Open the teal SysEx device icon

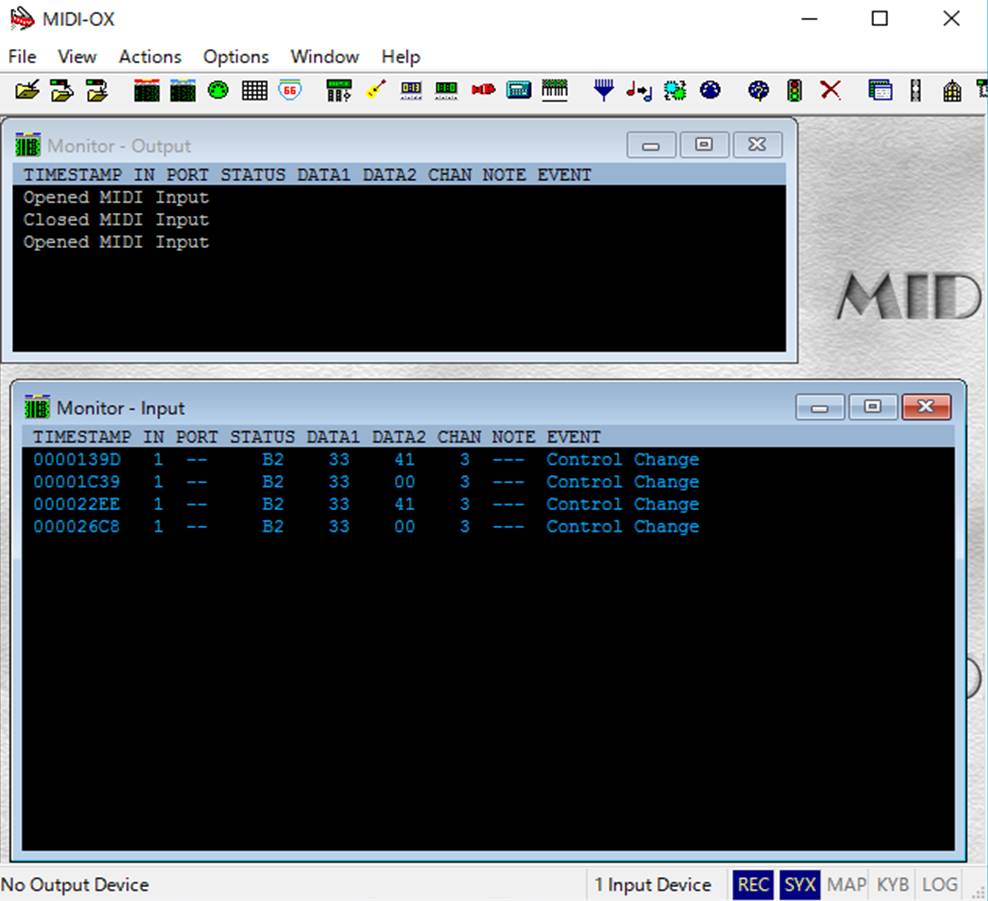pos(519,90)
